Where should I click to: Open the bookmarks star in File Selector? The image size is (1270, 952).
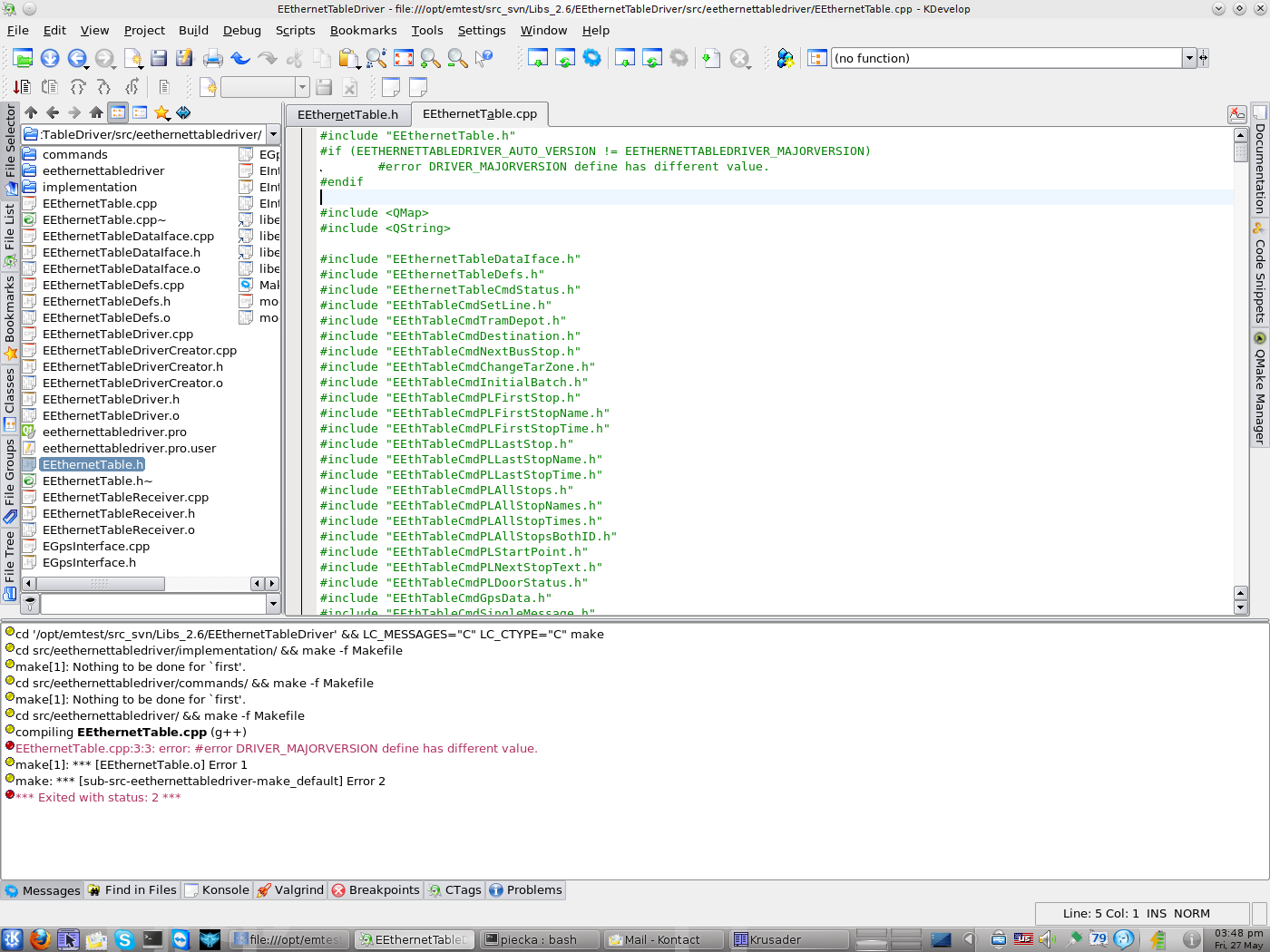pyautogui.click(x=161, y=112)
